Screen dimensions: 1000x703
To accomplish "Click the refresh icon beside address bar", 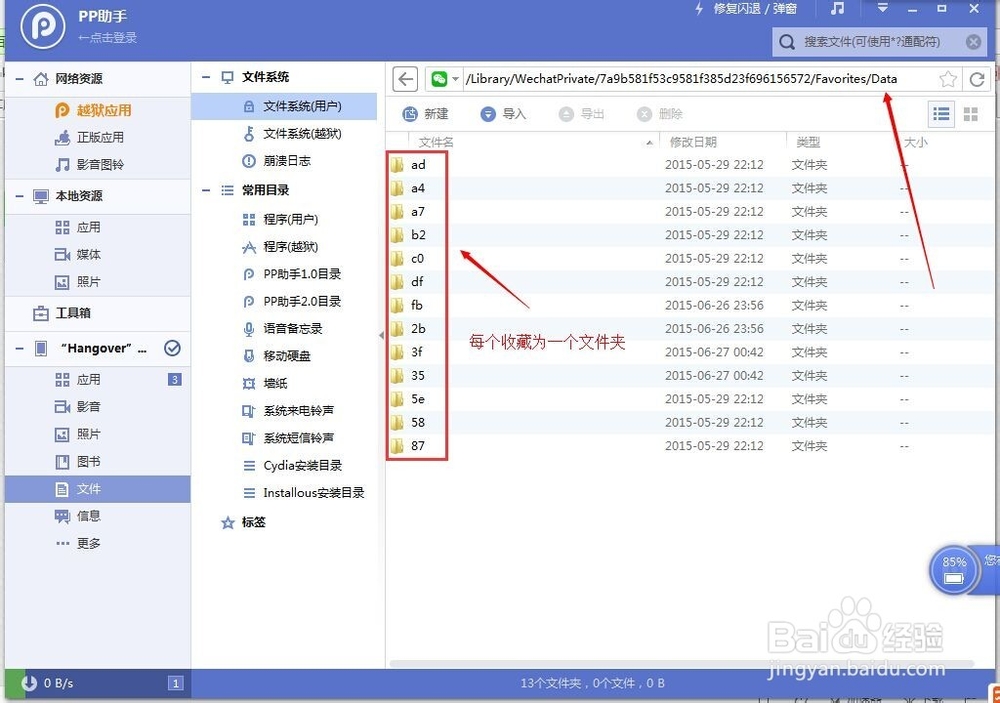I will (x=977, y=78).
